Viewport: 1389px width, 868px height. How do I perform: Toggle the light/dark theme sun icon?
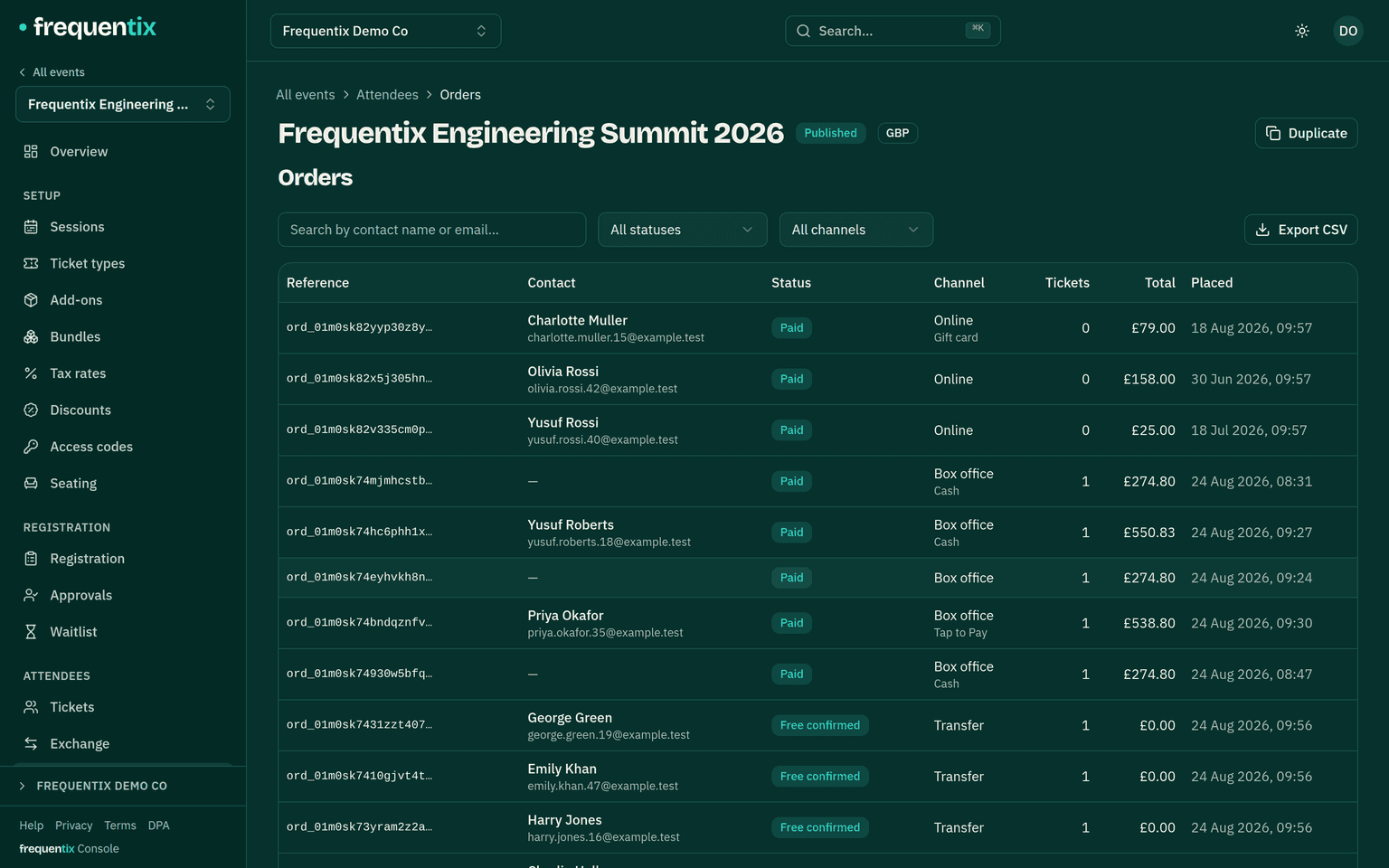point(1302,31)
